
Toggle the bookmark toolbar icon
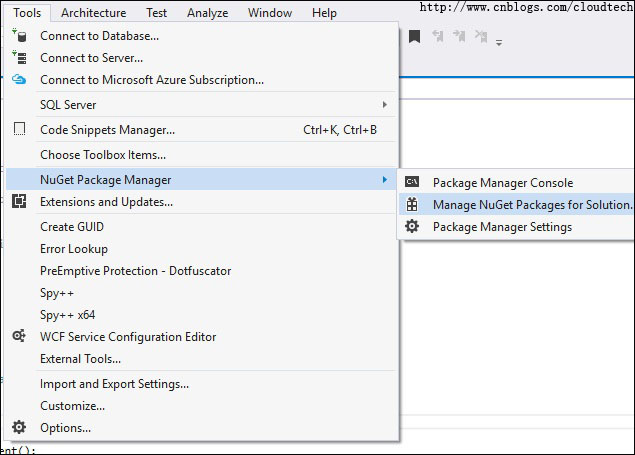point(414,36)
